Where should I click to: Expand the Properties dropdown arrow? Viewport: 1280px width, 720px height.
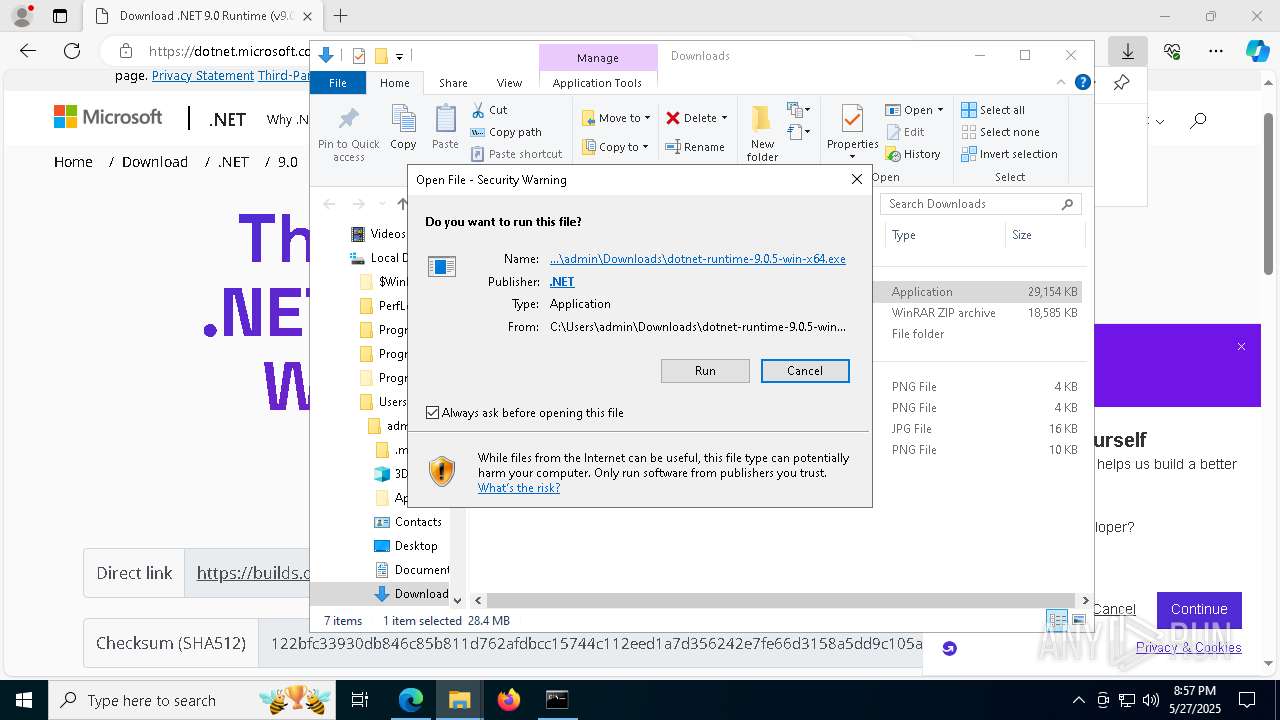tap(853, 157)
